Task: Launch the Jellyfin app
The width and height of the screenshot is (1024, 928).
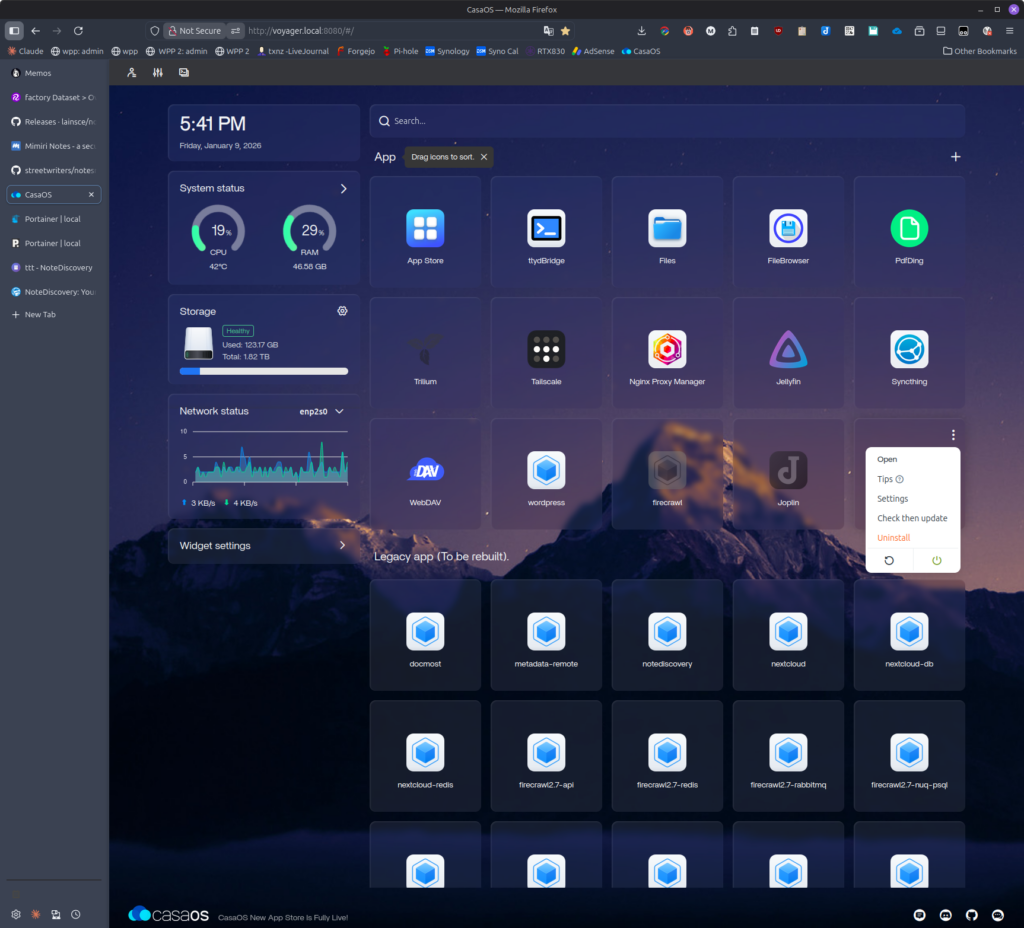Action: pyautogui.click(x=788, y=350)
